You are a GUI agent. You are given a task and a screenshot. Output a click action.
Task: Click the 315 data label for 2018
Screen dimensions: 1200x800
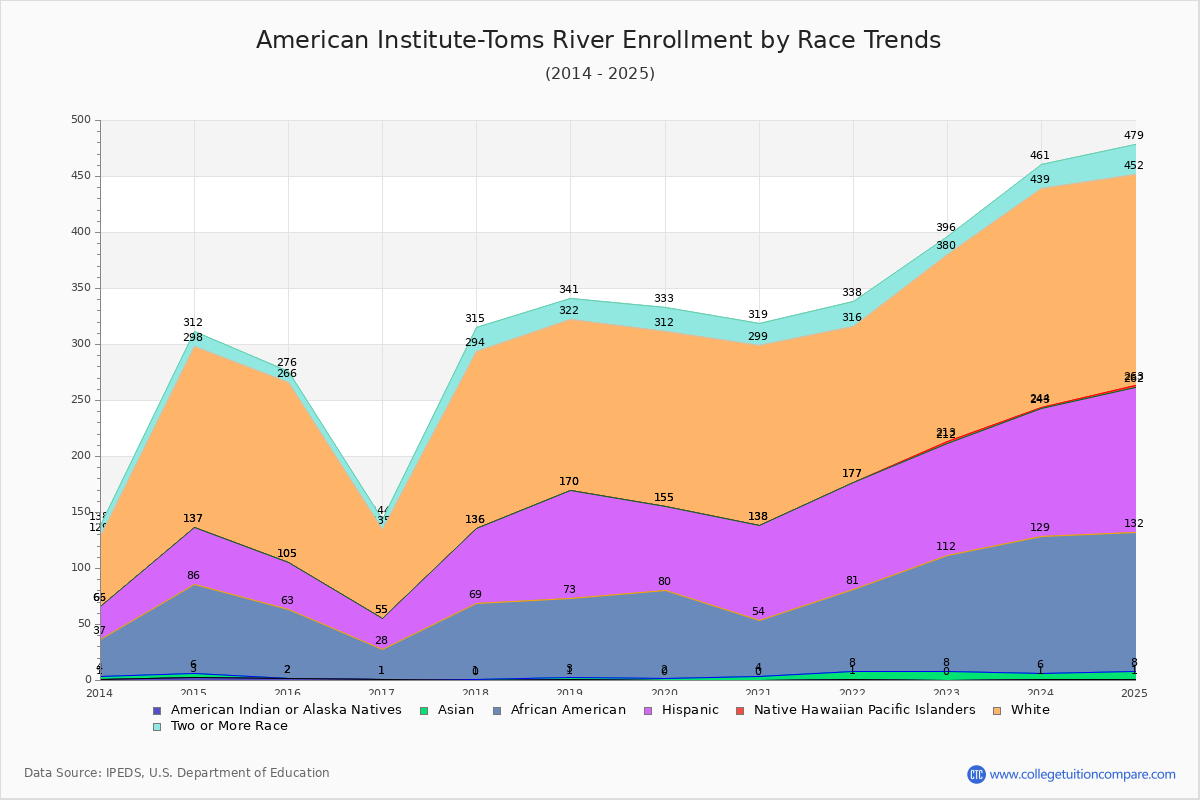475,319
